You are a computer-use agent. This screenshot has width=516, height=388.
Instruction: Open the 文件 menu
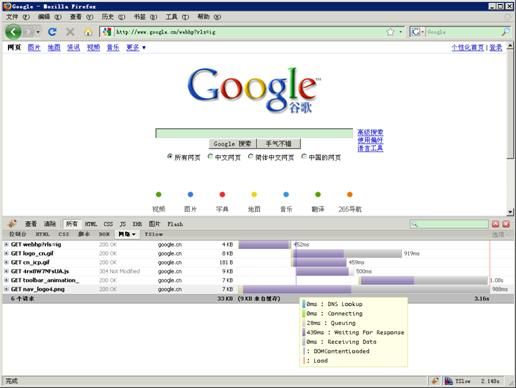18,17
